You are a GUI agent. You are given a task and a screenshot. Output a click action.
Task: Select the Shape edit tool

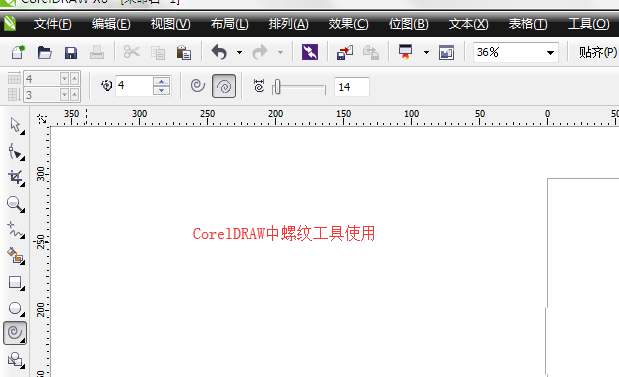[x=16, y=152]
